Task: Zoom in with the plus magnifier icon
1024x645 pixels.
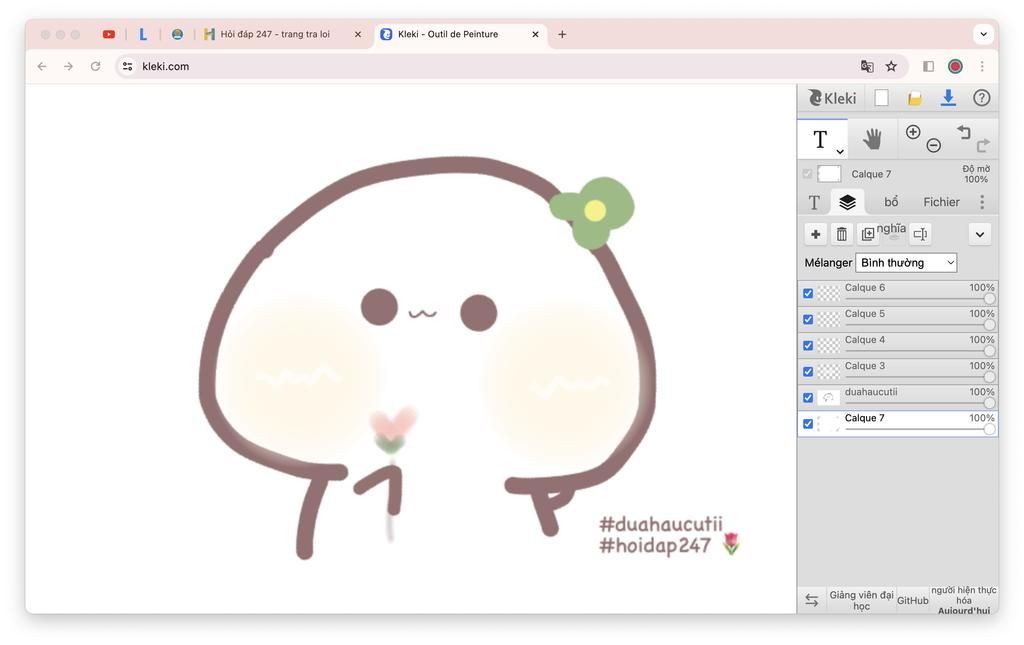Action: (x=913, y=132)
